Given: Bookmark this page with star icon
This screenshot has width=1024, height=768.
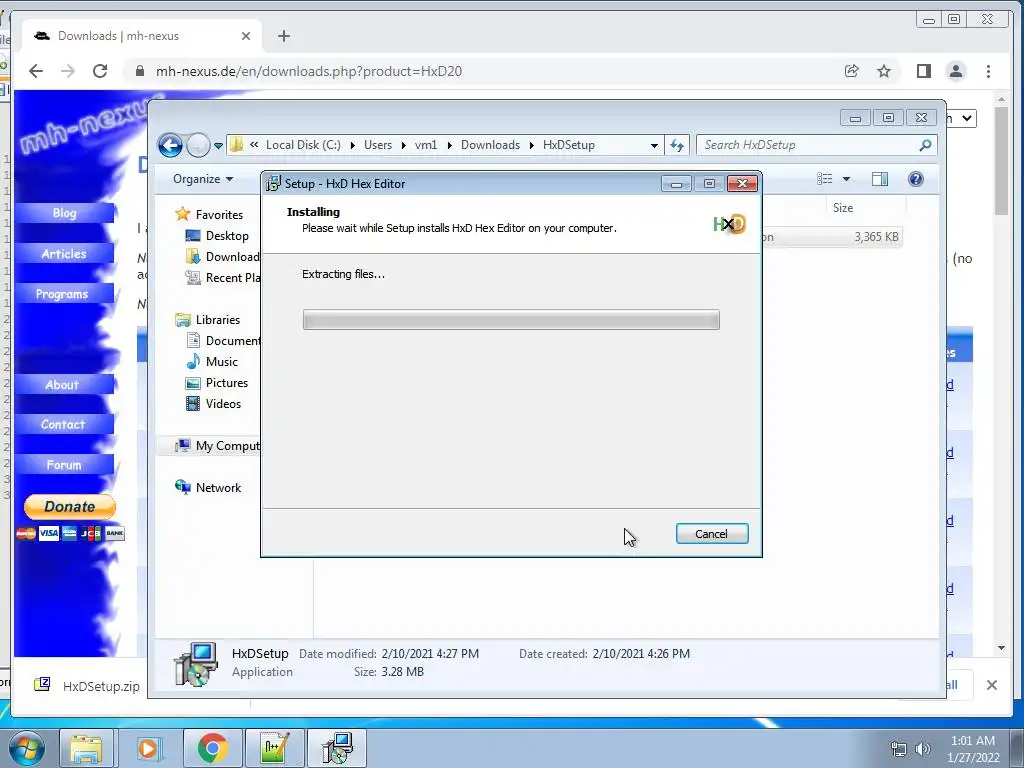Looking at the screenshot, I should point(884,71).
